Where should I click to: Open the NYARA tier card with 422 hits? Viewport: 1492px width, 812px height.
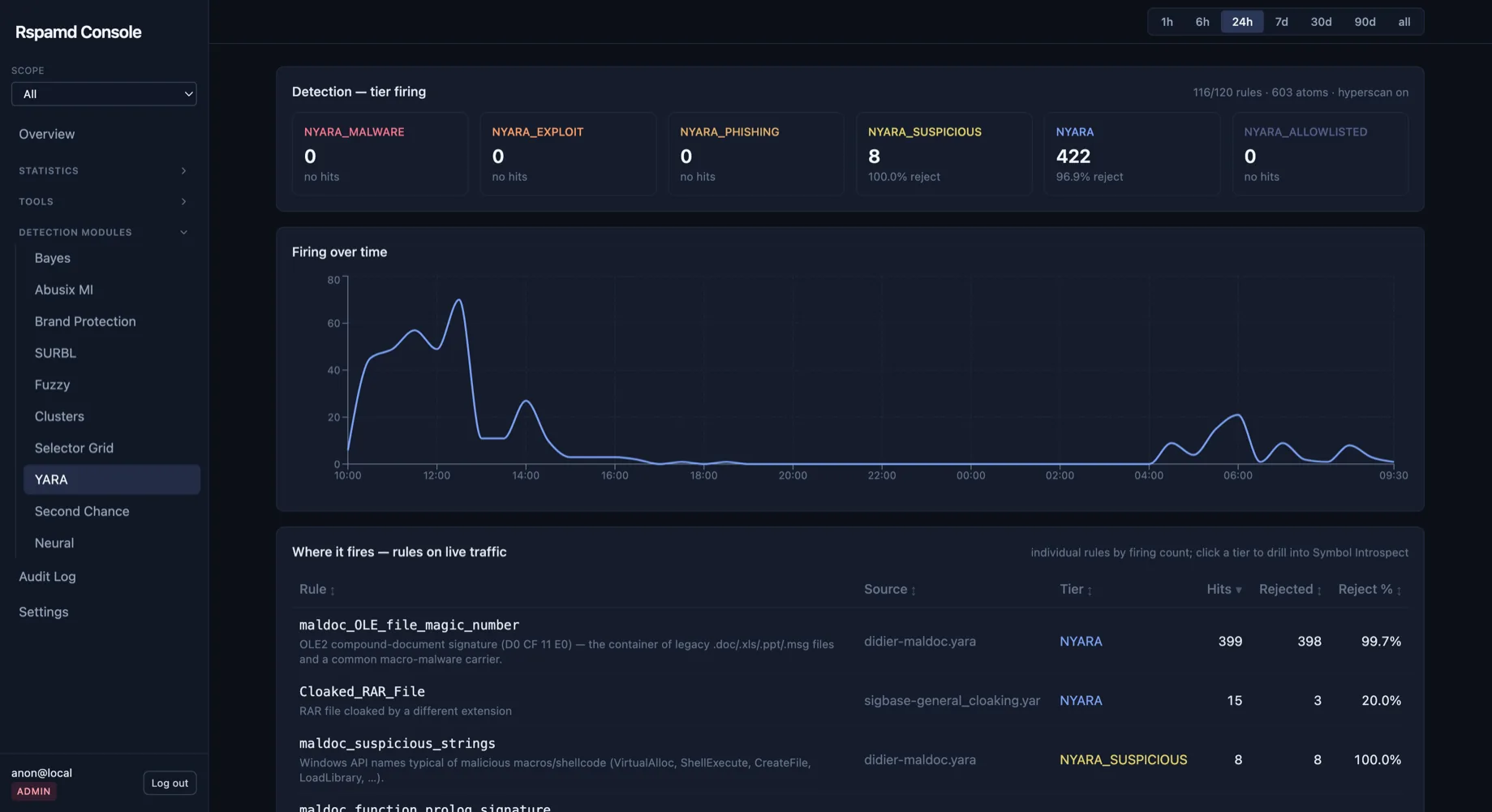tap(1132, 154)
